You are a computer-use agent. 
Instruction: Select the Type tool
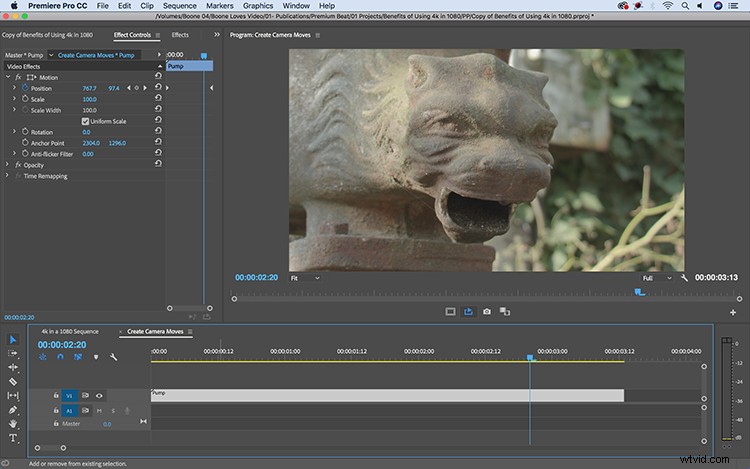point(13,438)
